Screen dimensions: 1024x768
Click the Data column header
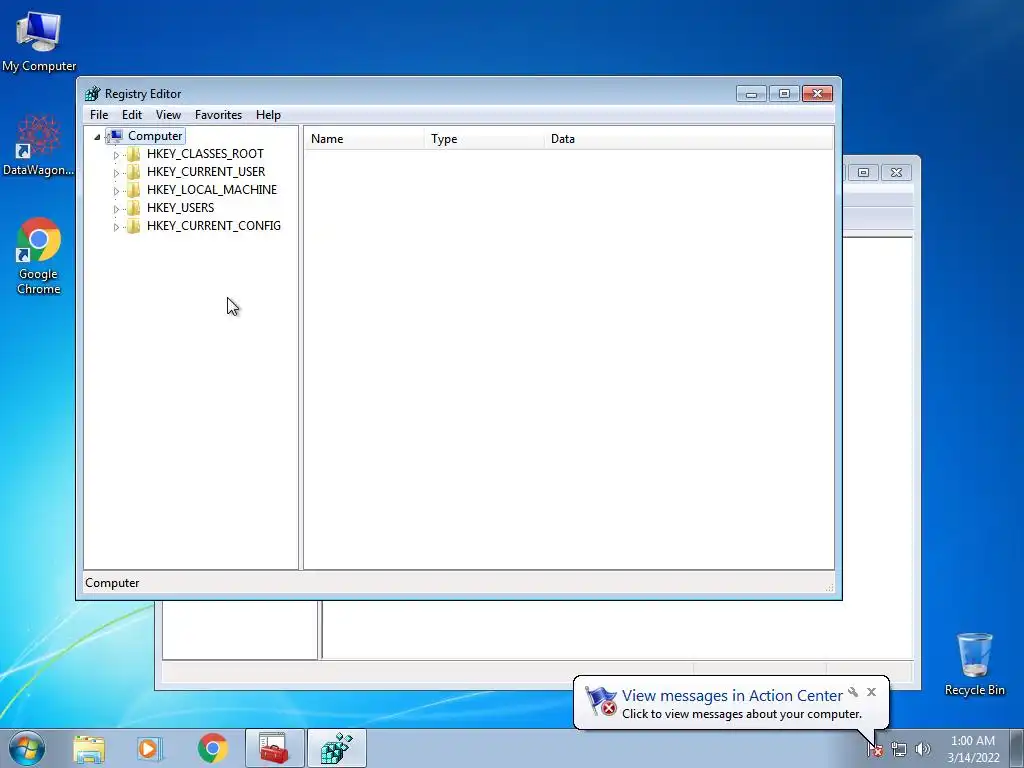(688, 138)
